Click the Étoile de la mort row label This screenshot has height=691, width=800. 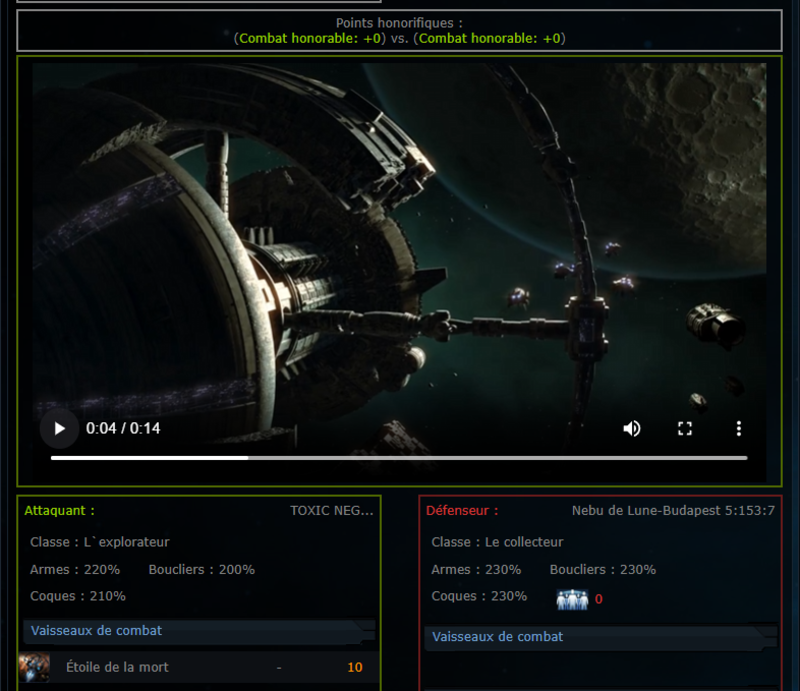click(x=117, y=667)
